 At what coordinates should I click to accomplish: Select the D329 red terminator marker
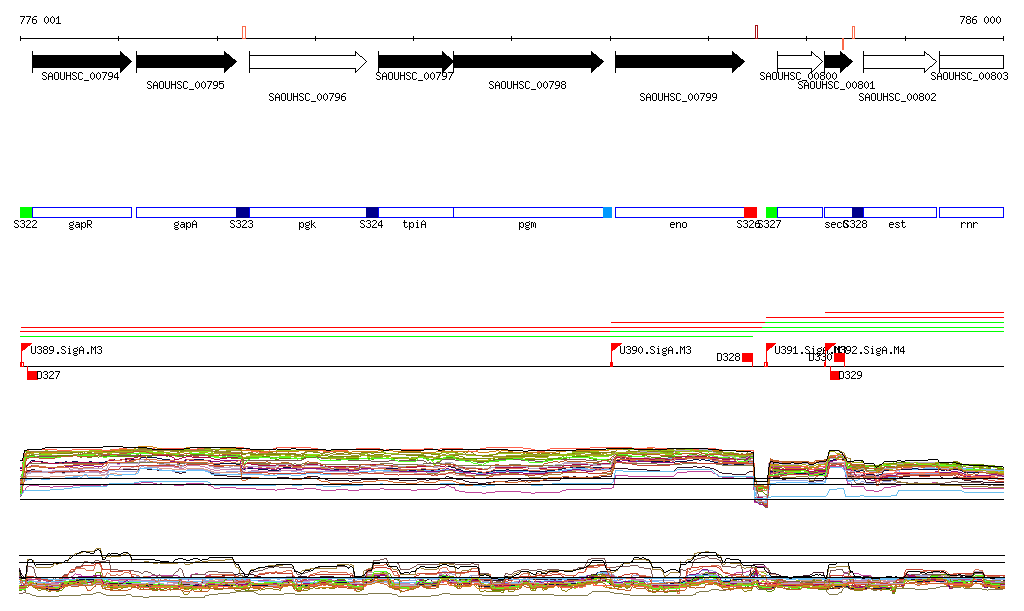coord(835,375)
